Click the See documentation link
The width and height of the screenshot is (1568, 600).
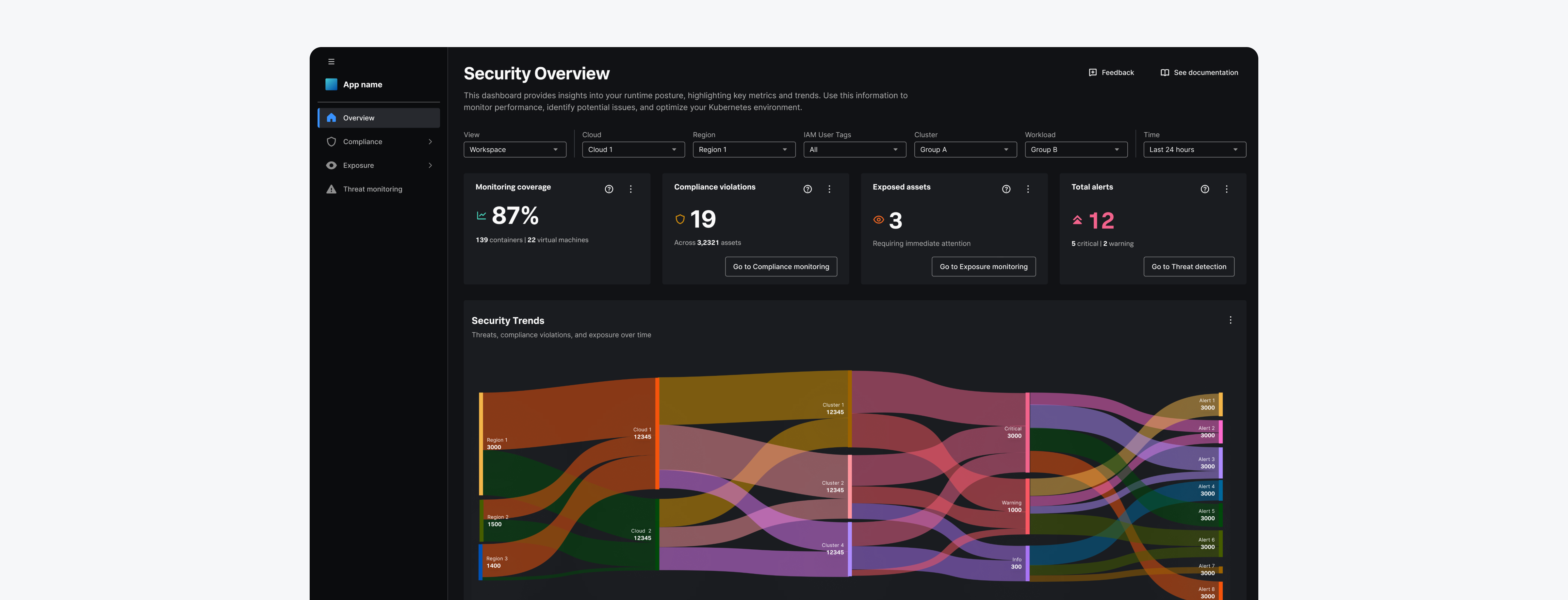pyautogui.click(x=1199, y=73)
